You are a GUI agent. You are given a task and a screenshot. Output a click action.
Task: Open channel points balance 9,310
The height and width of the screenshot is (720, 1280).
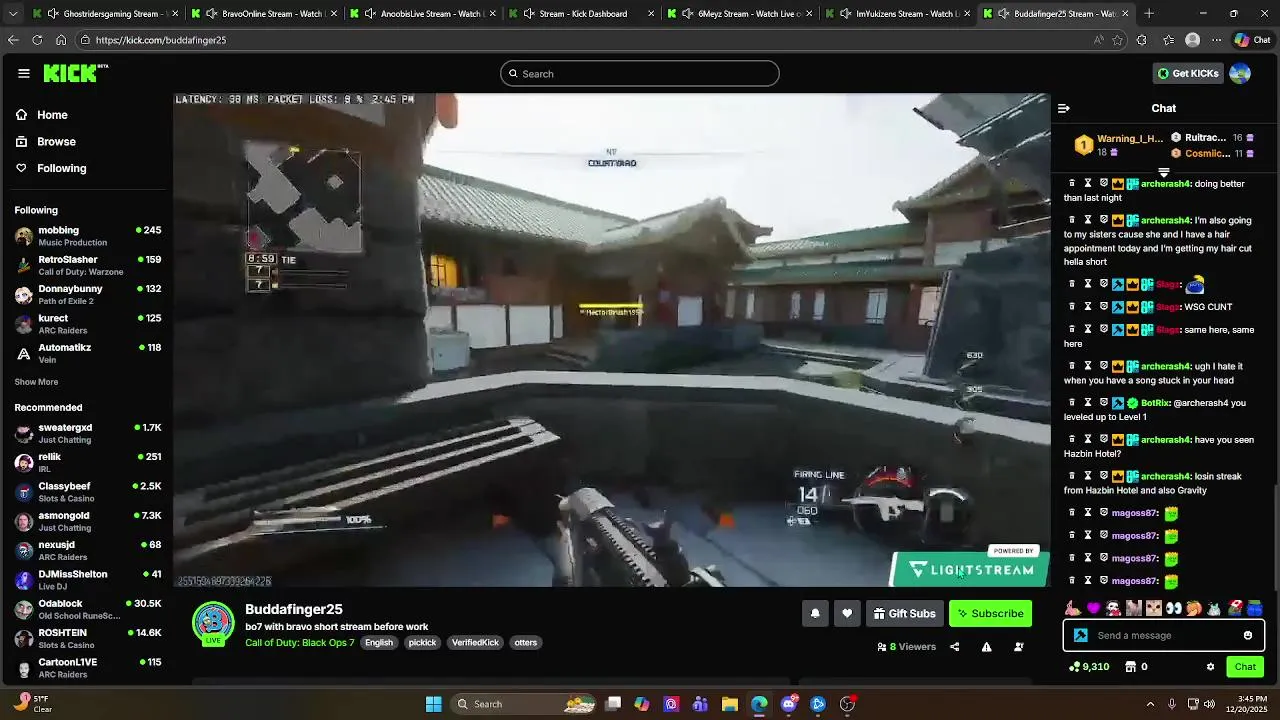(x=1089, y=667)
